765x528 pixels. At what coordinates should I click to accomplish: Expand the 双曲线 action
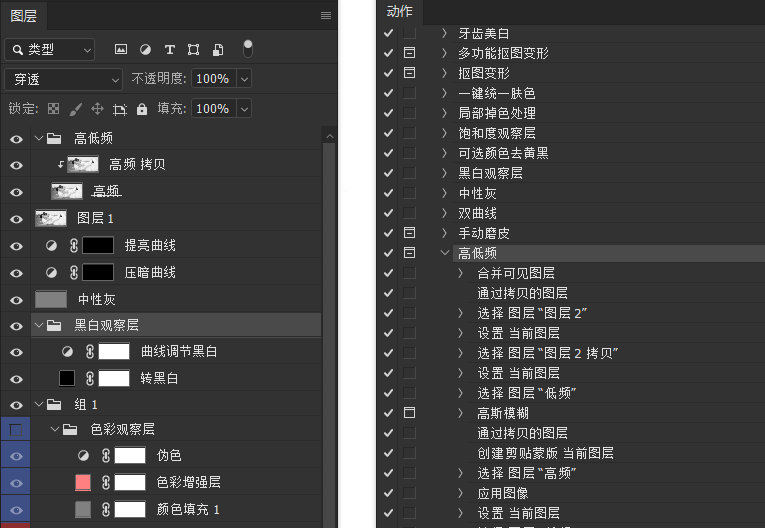point(445,213)
